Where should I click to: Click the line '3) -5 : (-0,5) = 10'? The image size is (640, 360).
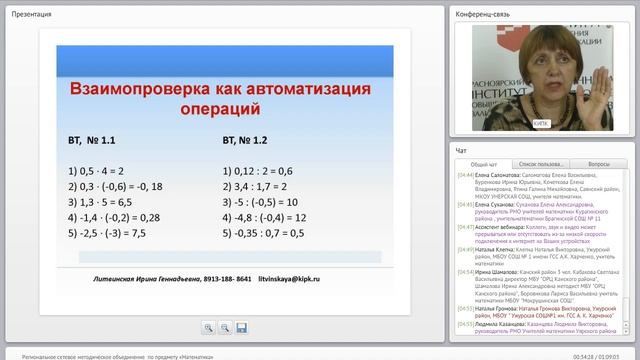(x=260, y=202)
